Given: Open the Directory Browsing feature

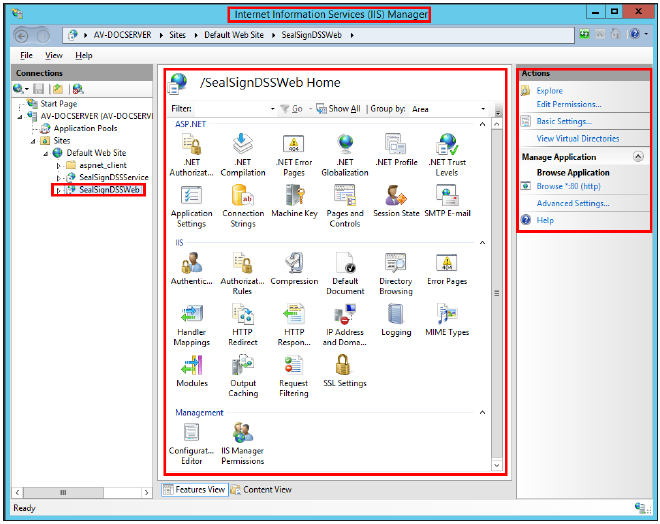Looking at the screenshot, I should pyautogui.click(x=395, y=265).
